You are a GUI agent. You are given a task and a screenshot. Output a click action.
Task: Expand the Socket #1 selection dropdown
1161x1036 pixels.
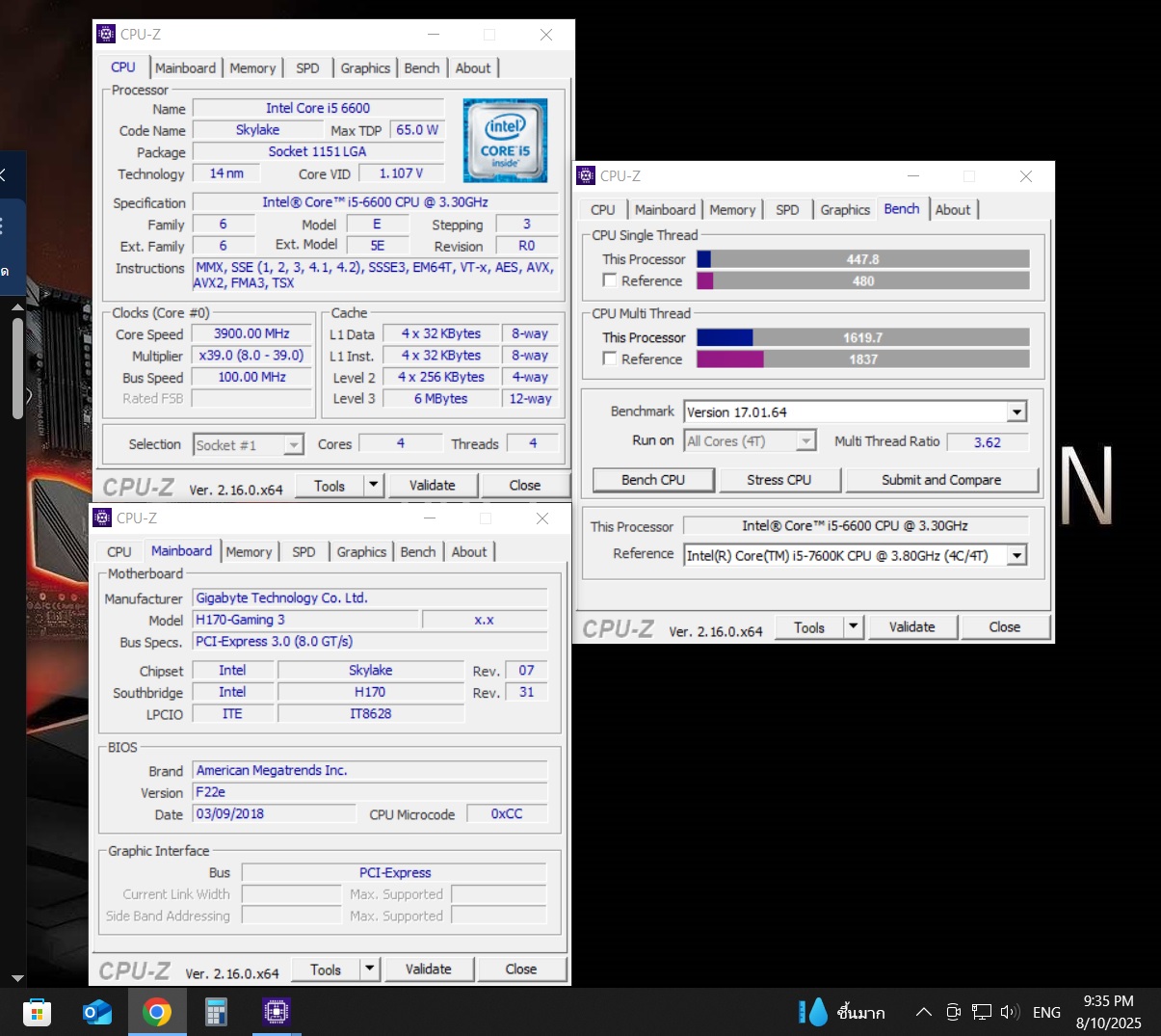click(x=294, y=445)
